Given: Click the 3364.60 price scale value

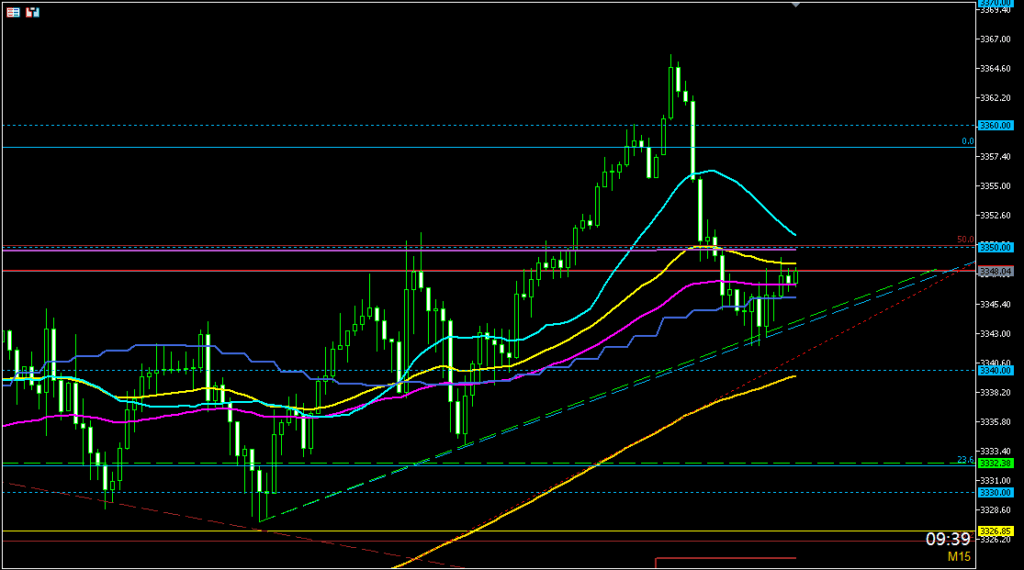Looking at the screenshot, I should [995, 69].
